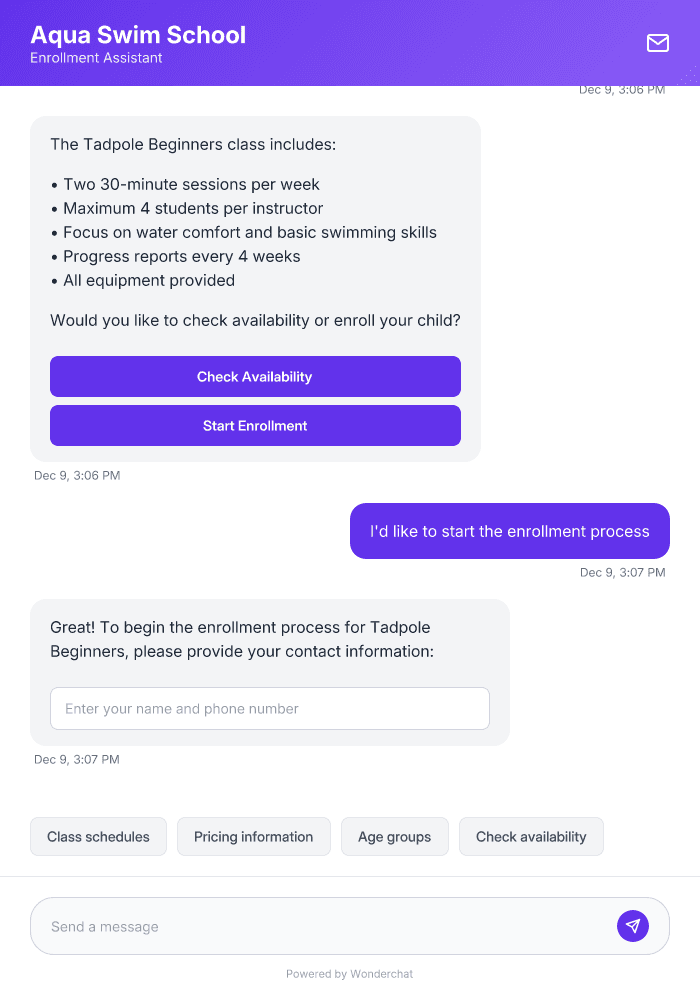The height and width of the screenshot is (1000, 700).
Task: Click the Dec 9, 3:06 PM bot timestamp
Action: tap(77, 475)
